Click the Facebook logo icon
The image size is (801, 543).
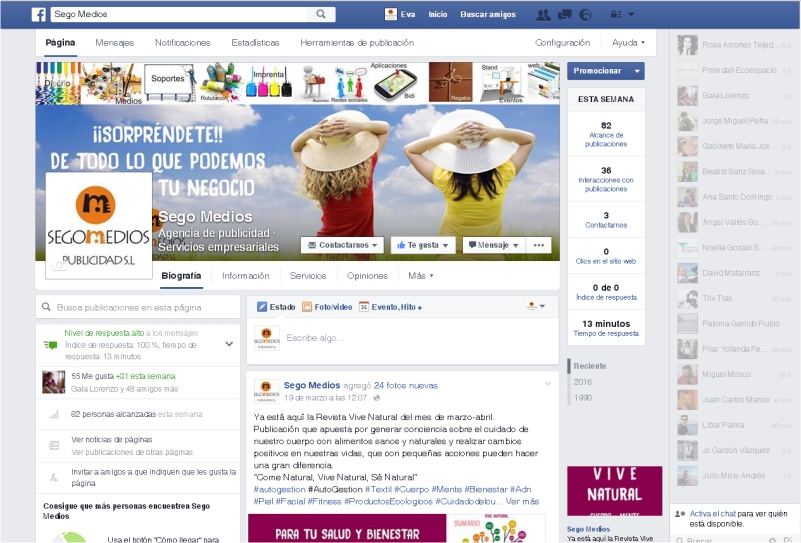[x=39, y=14]
